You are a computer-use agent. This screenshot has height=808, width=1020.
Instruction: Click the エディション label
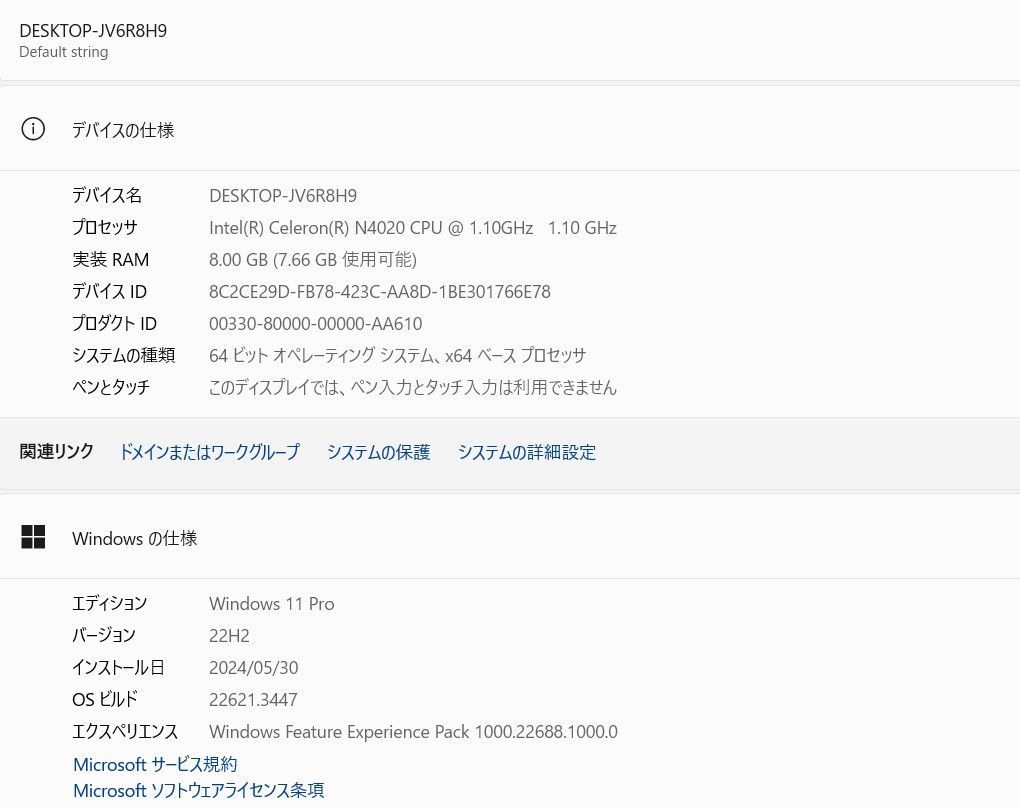(x=110, y=603)
